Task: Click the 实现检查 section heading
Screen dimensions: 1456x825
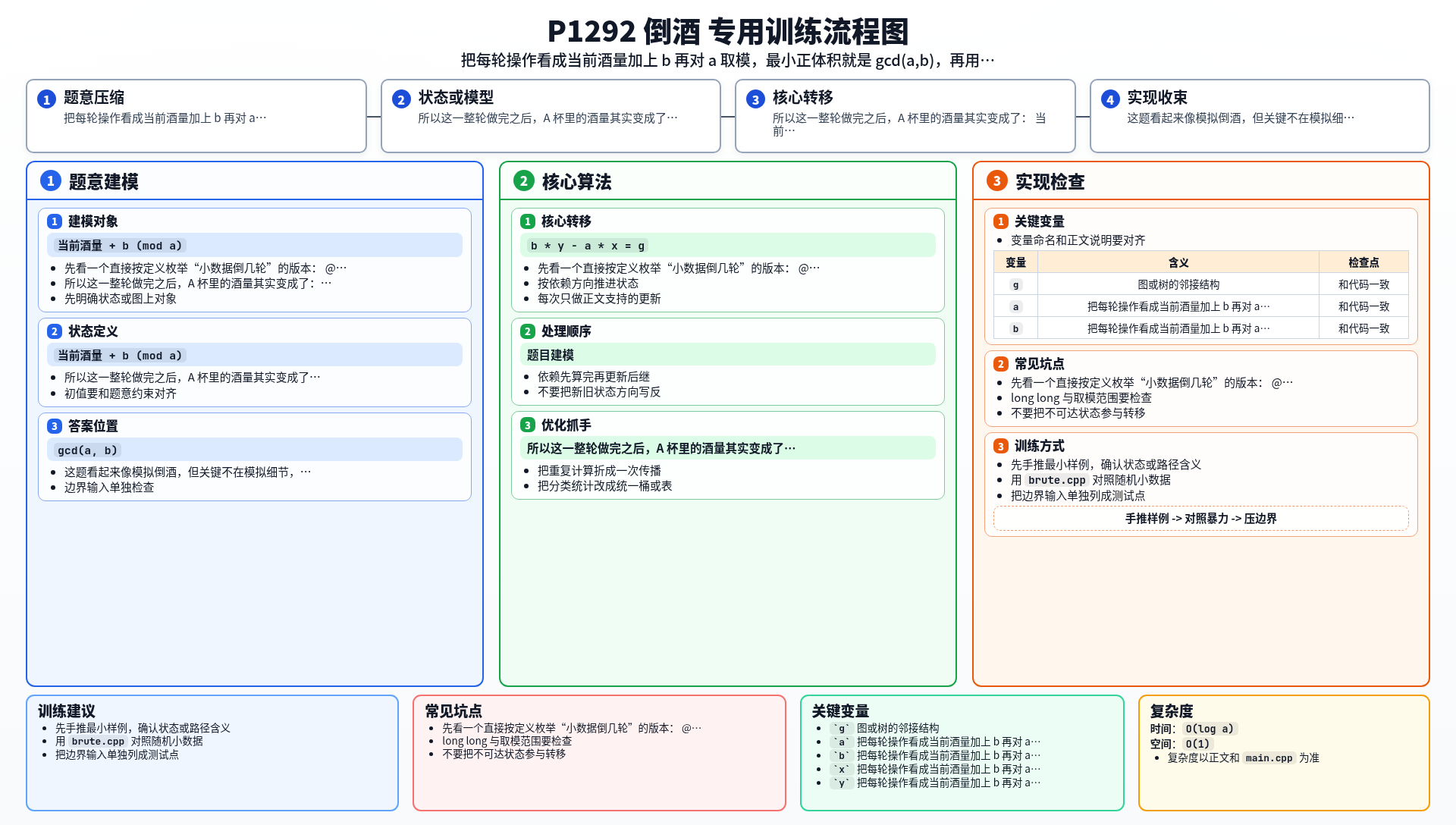Action: pos(1050,182)
